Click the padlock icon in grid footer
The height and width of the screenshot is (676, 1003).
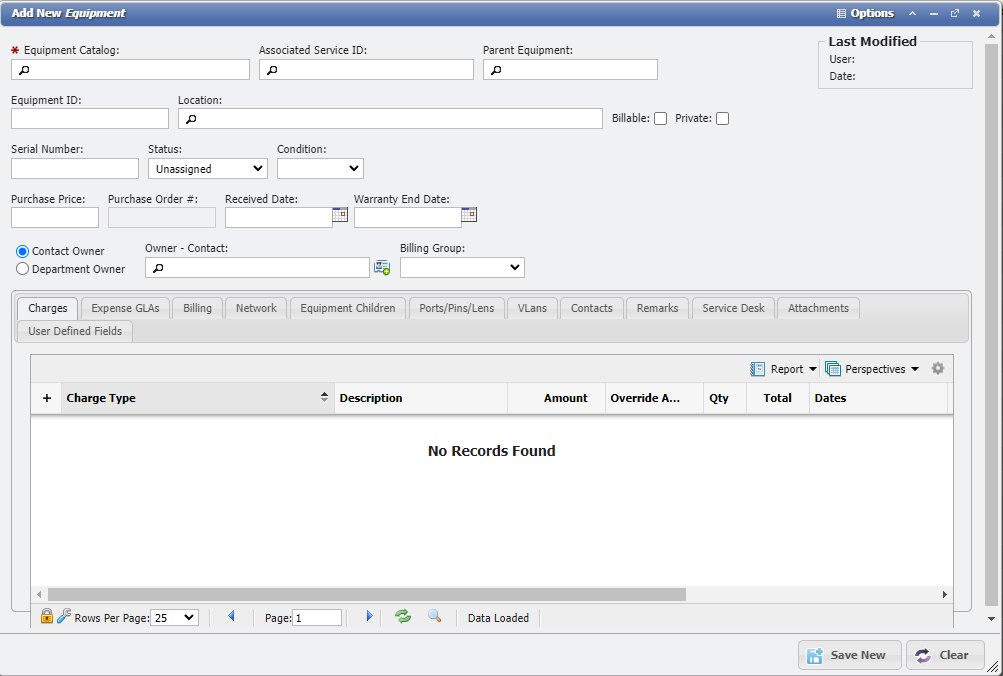click(47, 617)
